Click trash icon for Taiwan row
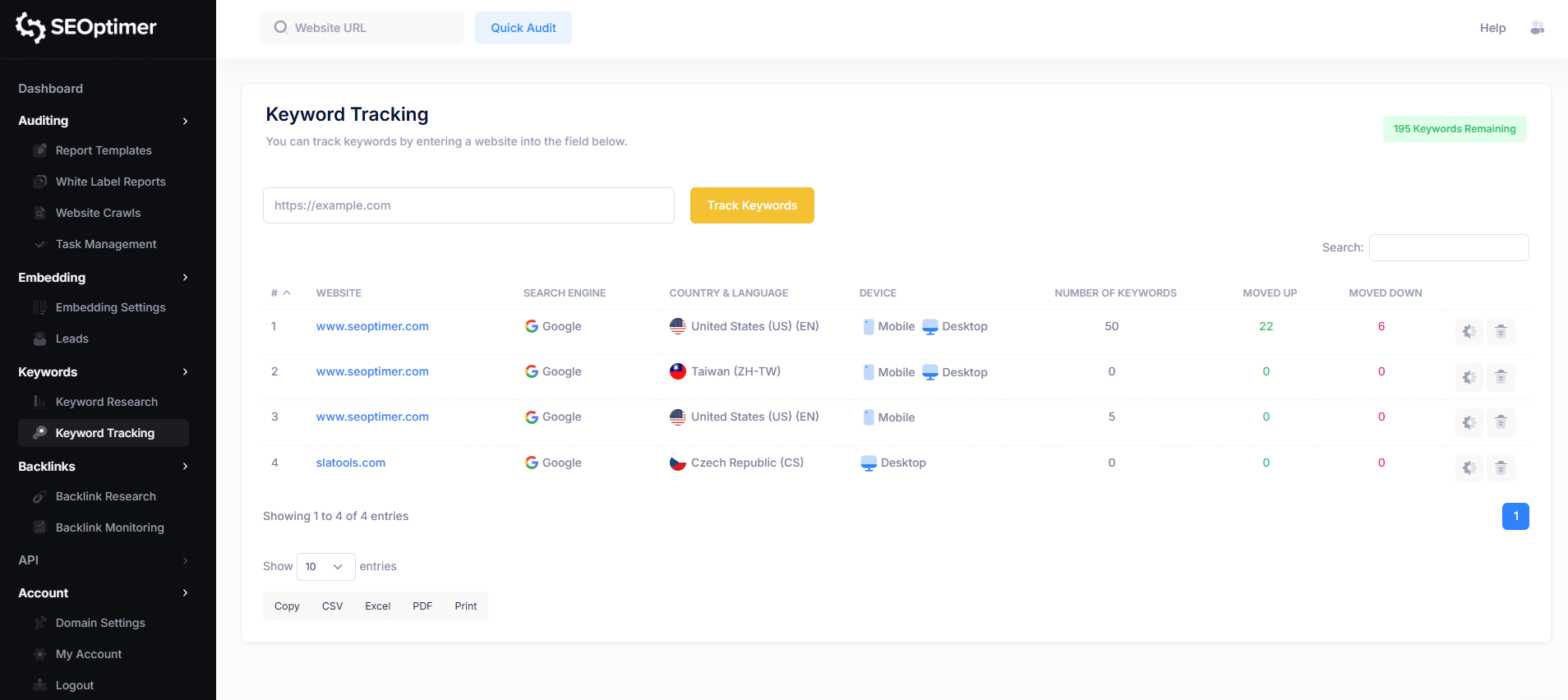The image size is (1568, 700). 1501,377
